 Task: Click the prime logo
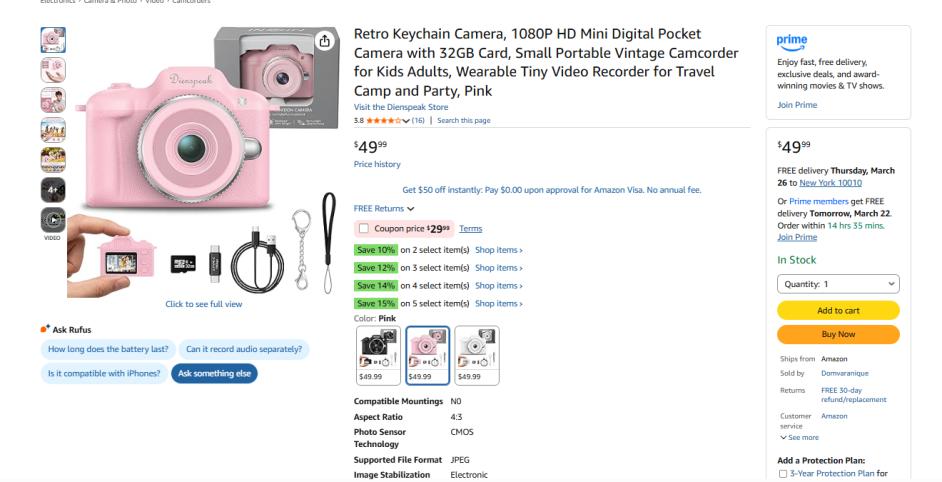tap(792, 41)
